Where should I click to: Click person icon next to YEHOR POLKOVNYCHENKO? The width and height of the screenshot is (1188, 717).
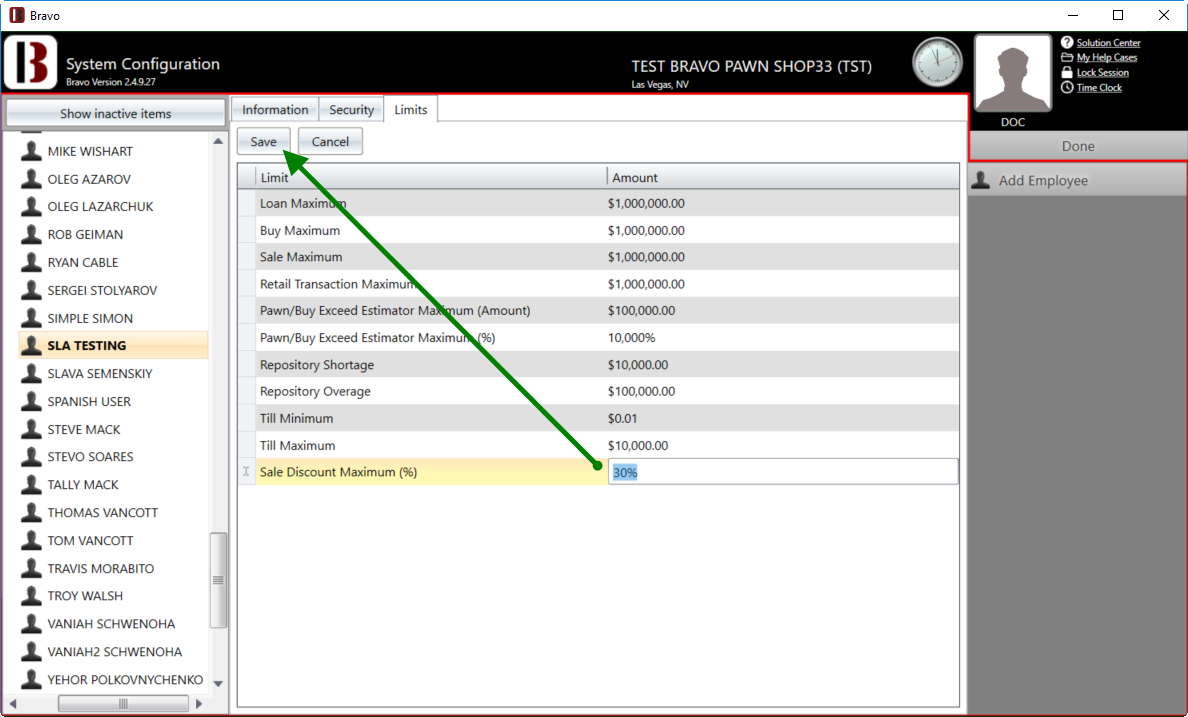[x=31, y=679]
